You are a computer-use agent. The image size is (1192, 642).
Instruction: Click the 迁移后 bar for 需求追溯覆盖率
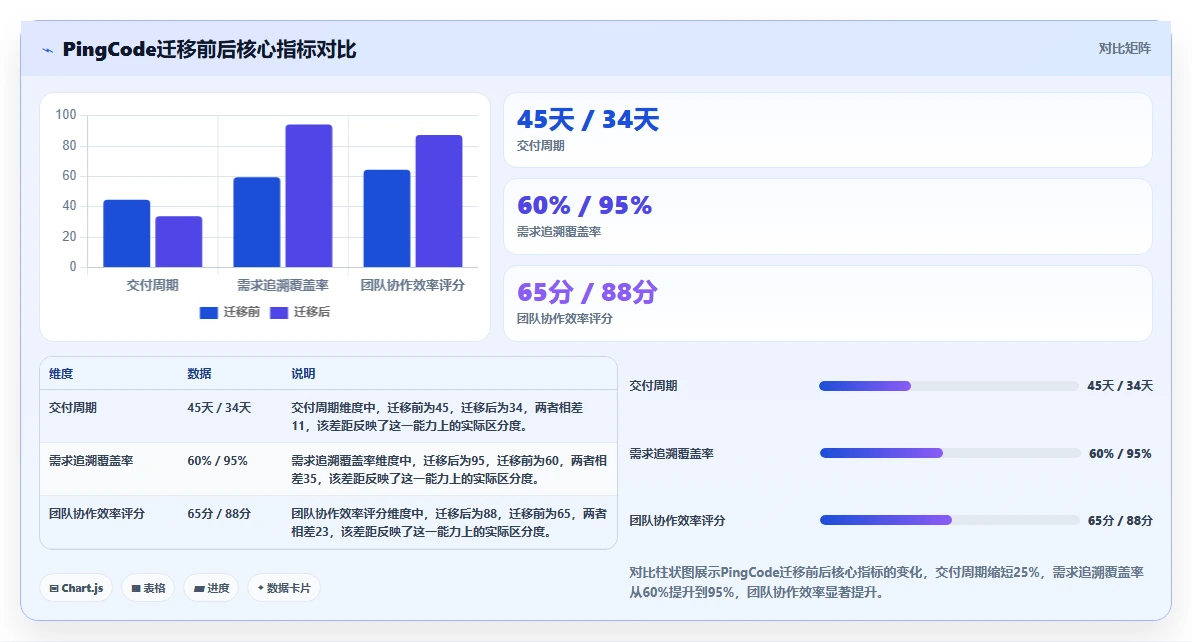coord(309,196)
